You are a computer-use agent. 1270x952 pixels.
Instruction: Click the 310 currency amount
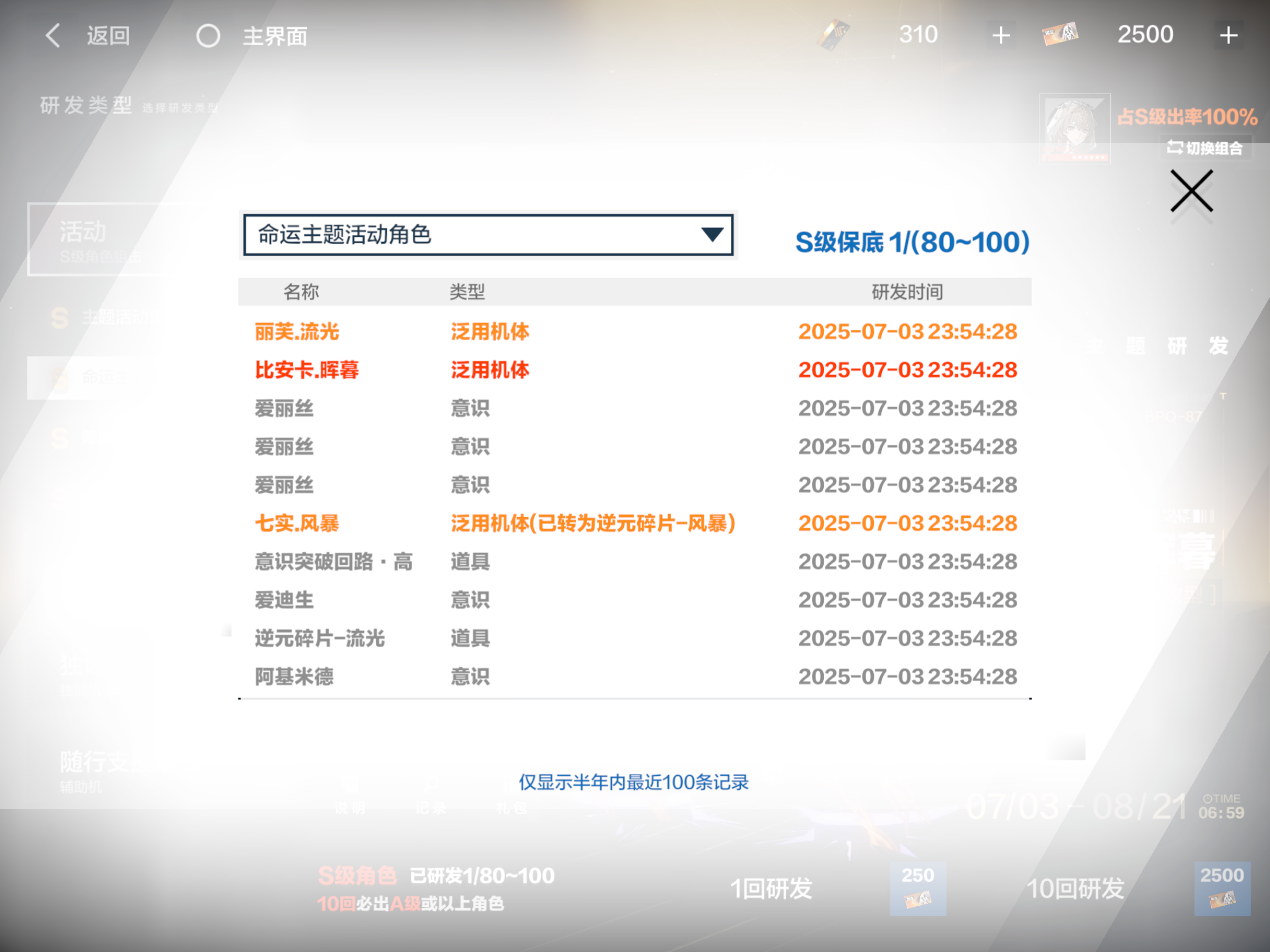(918, 35)
